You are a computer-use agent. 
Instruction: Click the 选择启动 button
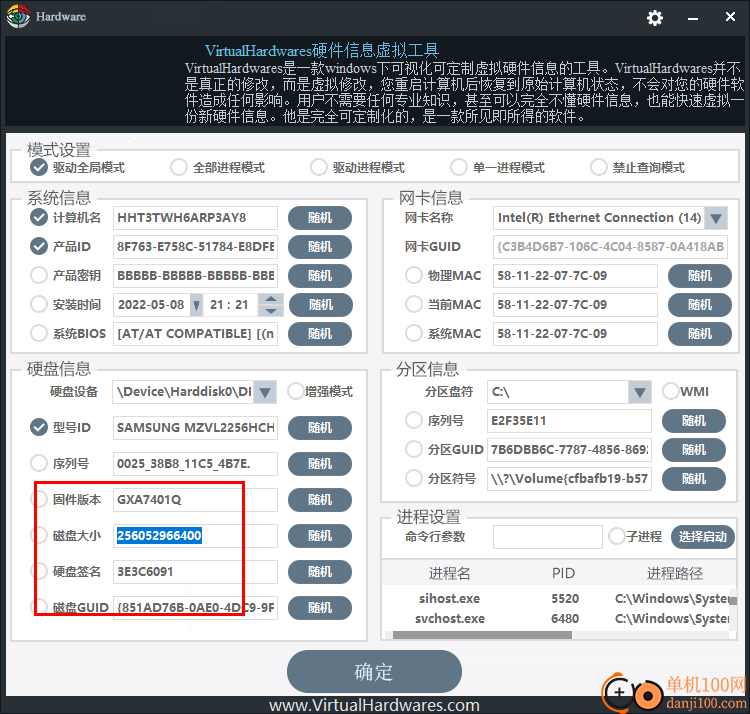tap(703, 537)
